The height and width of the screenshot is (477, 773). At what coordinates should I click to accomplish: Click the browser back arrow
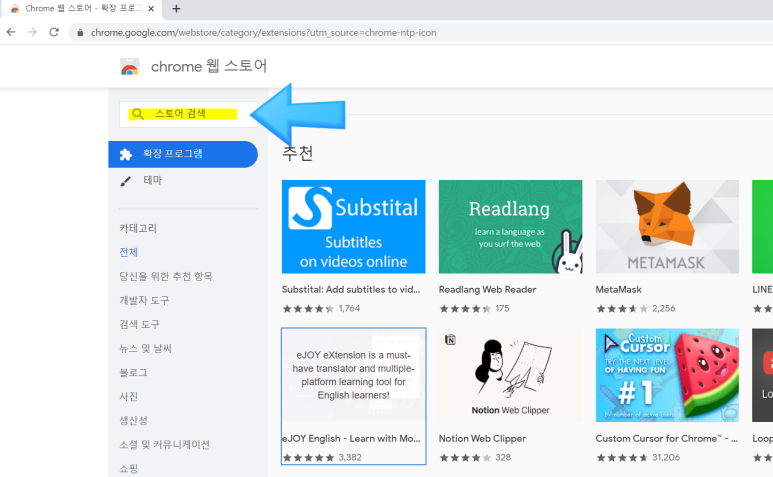pyautogui.click(x=11, y=33)
